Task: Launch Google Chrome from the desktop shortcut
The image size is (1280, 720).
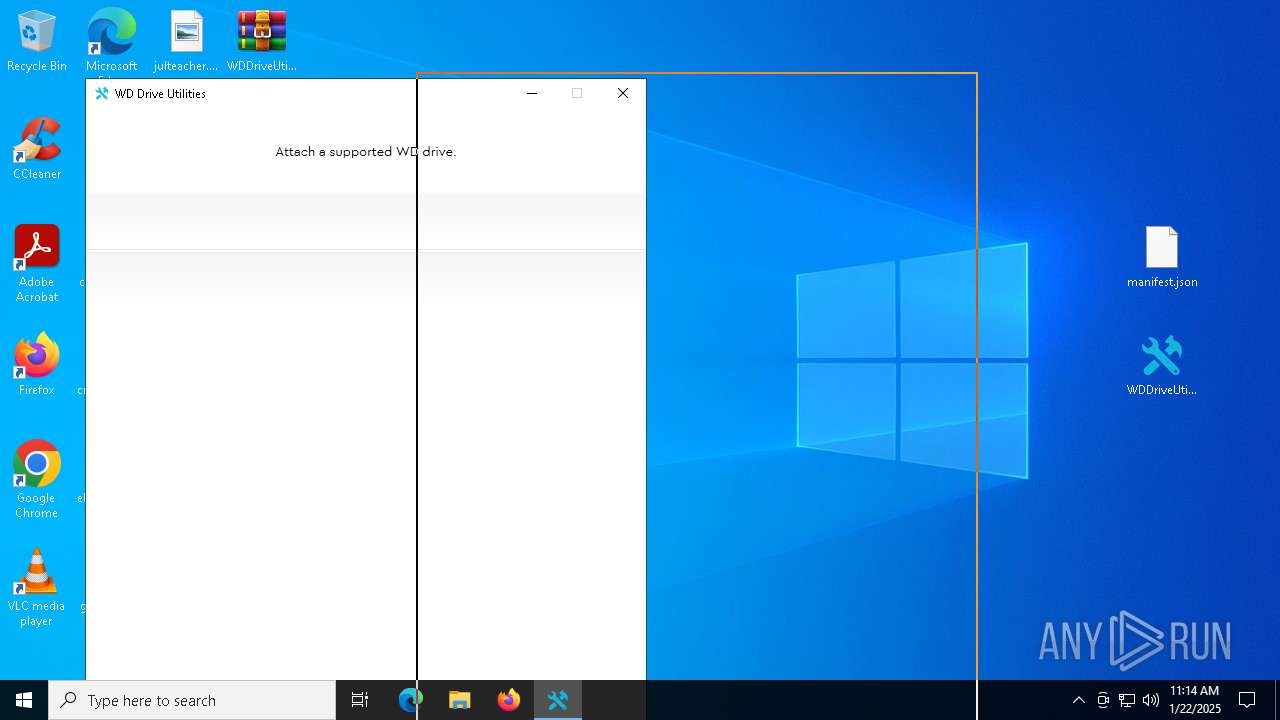Action: (37, 480)
